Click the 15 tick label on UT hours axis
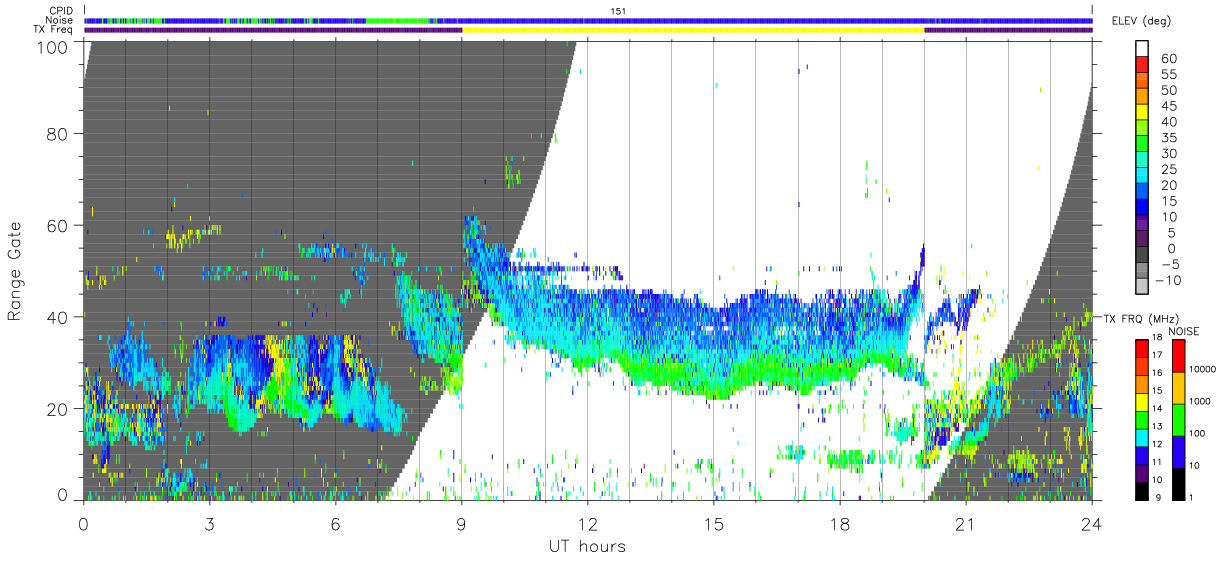 pyautogui.click(x=714, y=523)
